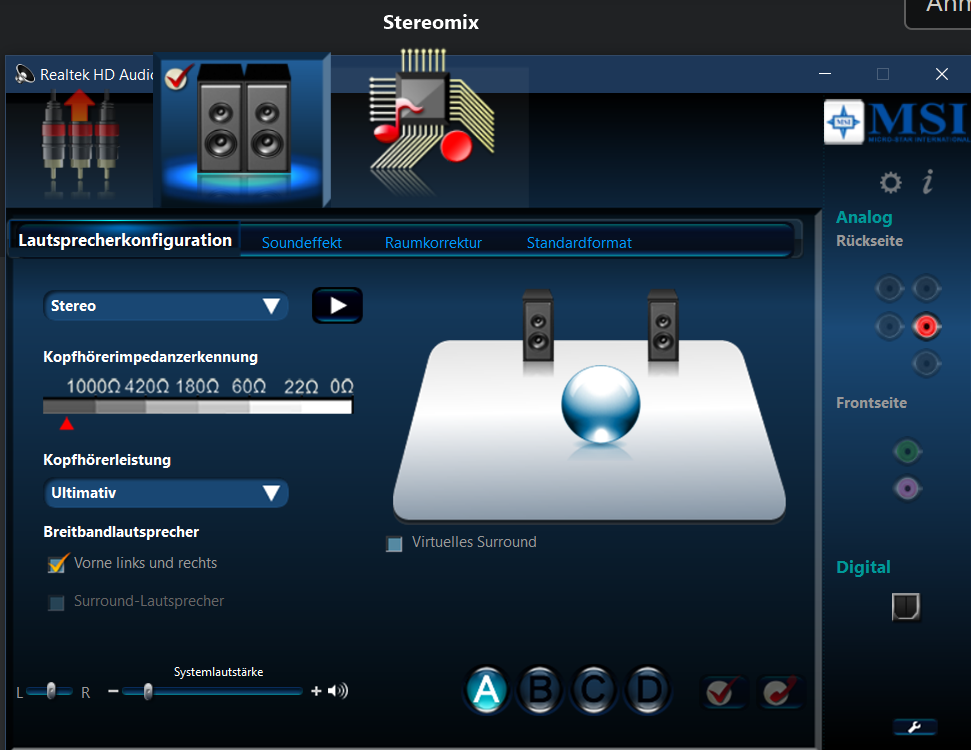971x750 pixels.
Task: Click the information 'i' icon
Action: (926, 182)
